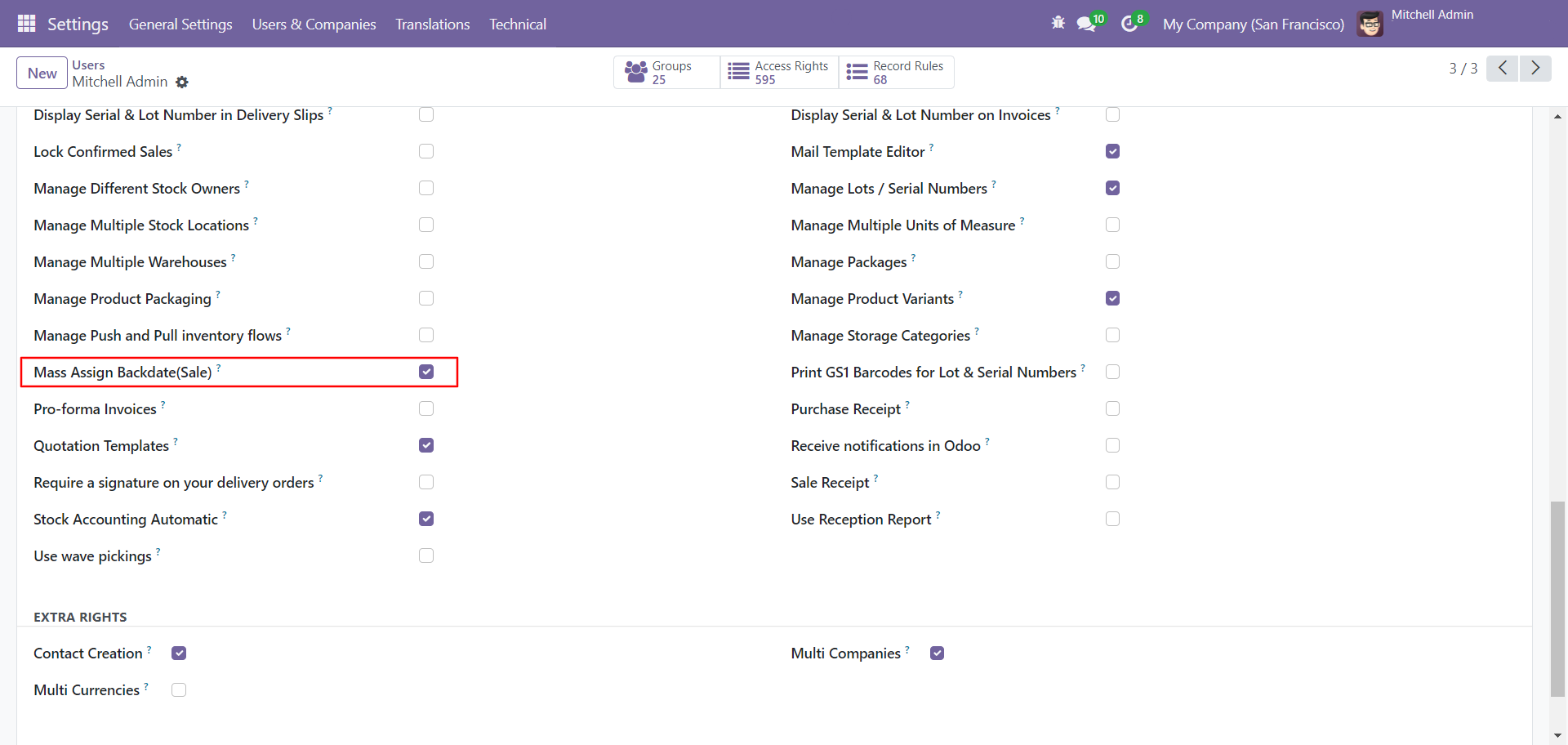This screenshot has height=745, width=1568.
Task: Click the Users breadcrumb link
Action: [x=88, y=65]
